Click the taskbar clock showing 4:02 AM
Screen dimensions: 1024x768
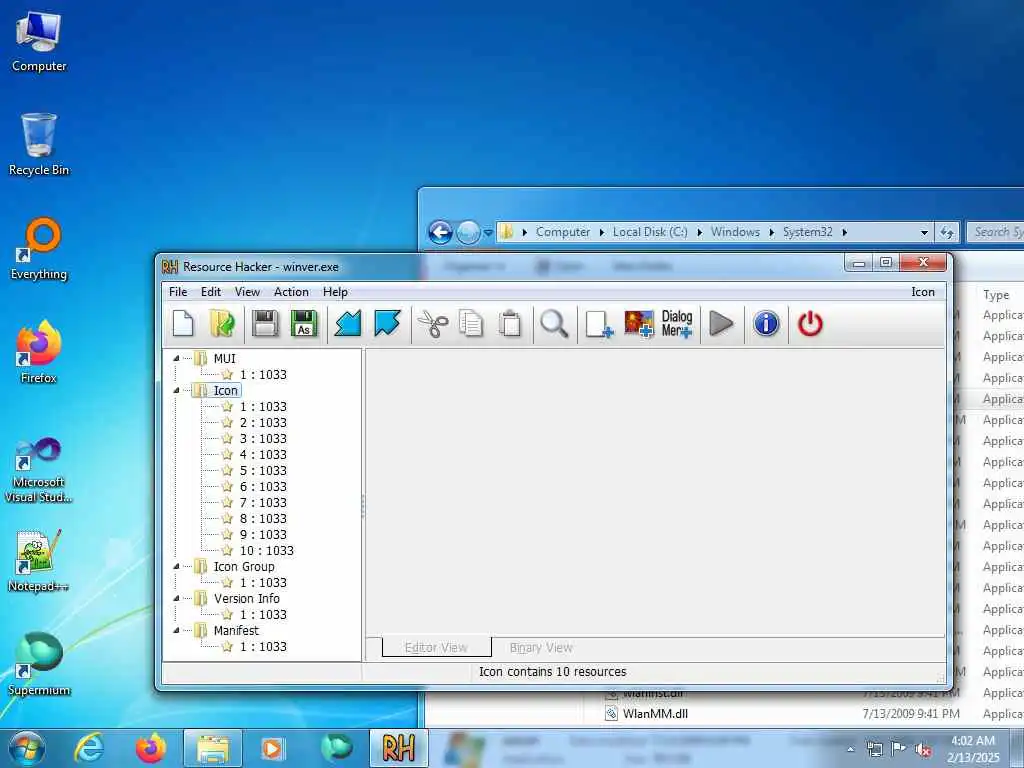coord(974,749)
